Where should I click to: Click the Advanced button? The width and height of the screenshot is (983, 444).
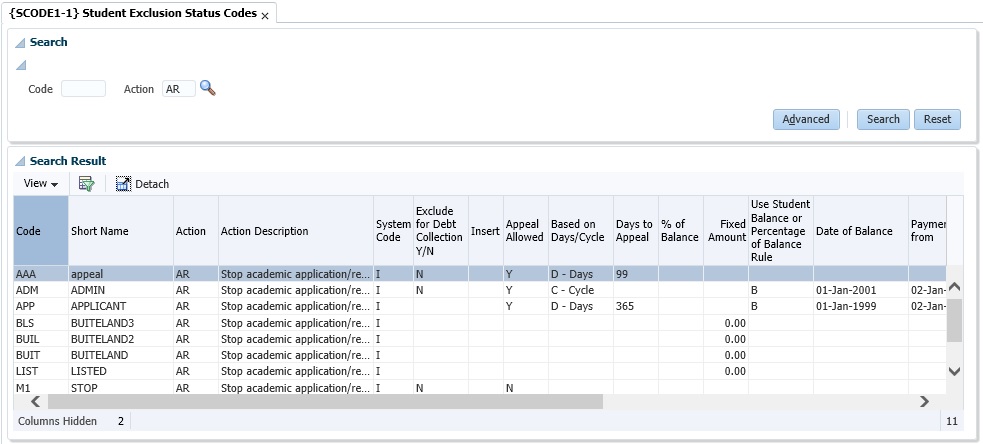click(806, 119)
